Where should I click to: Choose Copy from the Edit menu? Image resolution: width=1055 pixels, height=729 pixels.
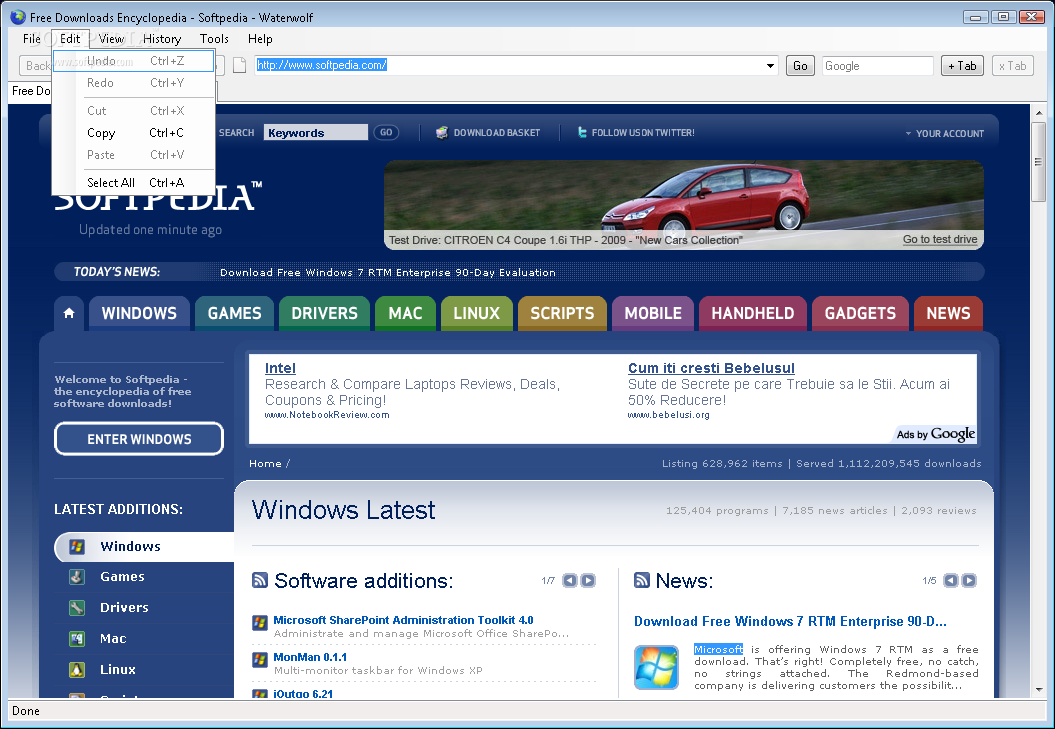[133, 133]
